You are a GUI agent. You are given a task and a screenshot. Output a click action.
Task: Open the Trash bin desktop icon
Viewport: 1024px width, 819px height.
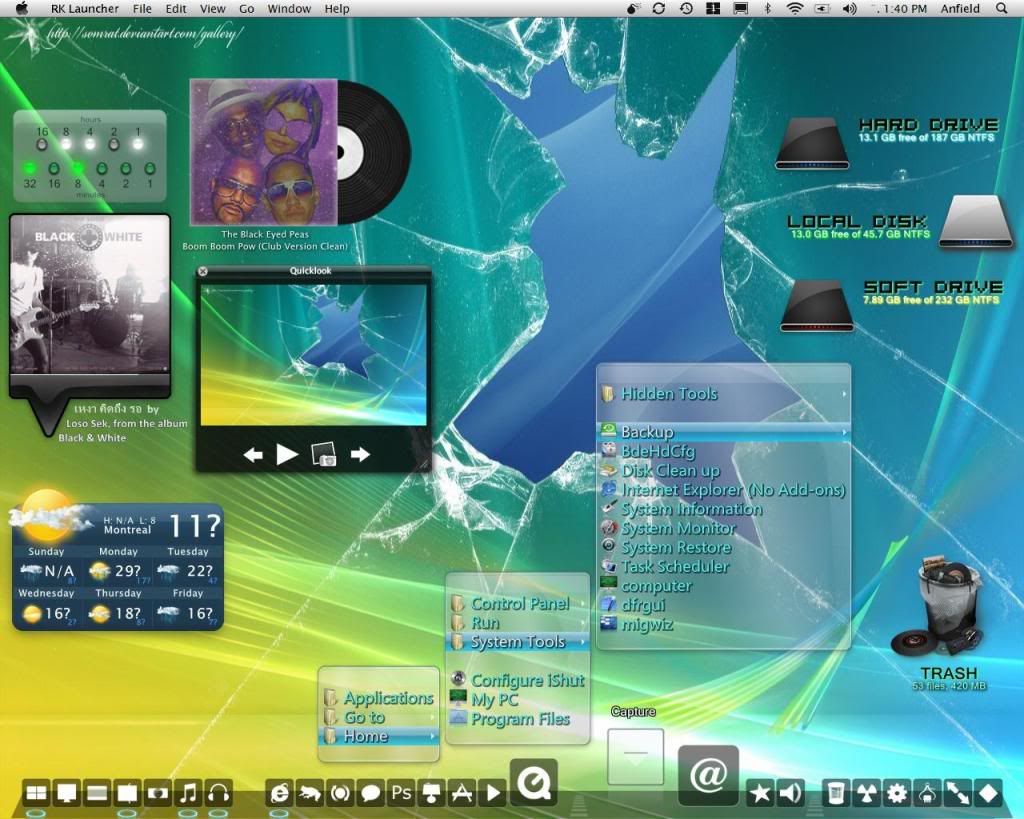click(939, 606)
